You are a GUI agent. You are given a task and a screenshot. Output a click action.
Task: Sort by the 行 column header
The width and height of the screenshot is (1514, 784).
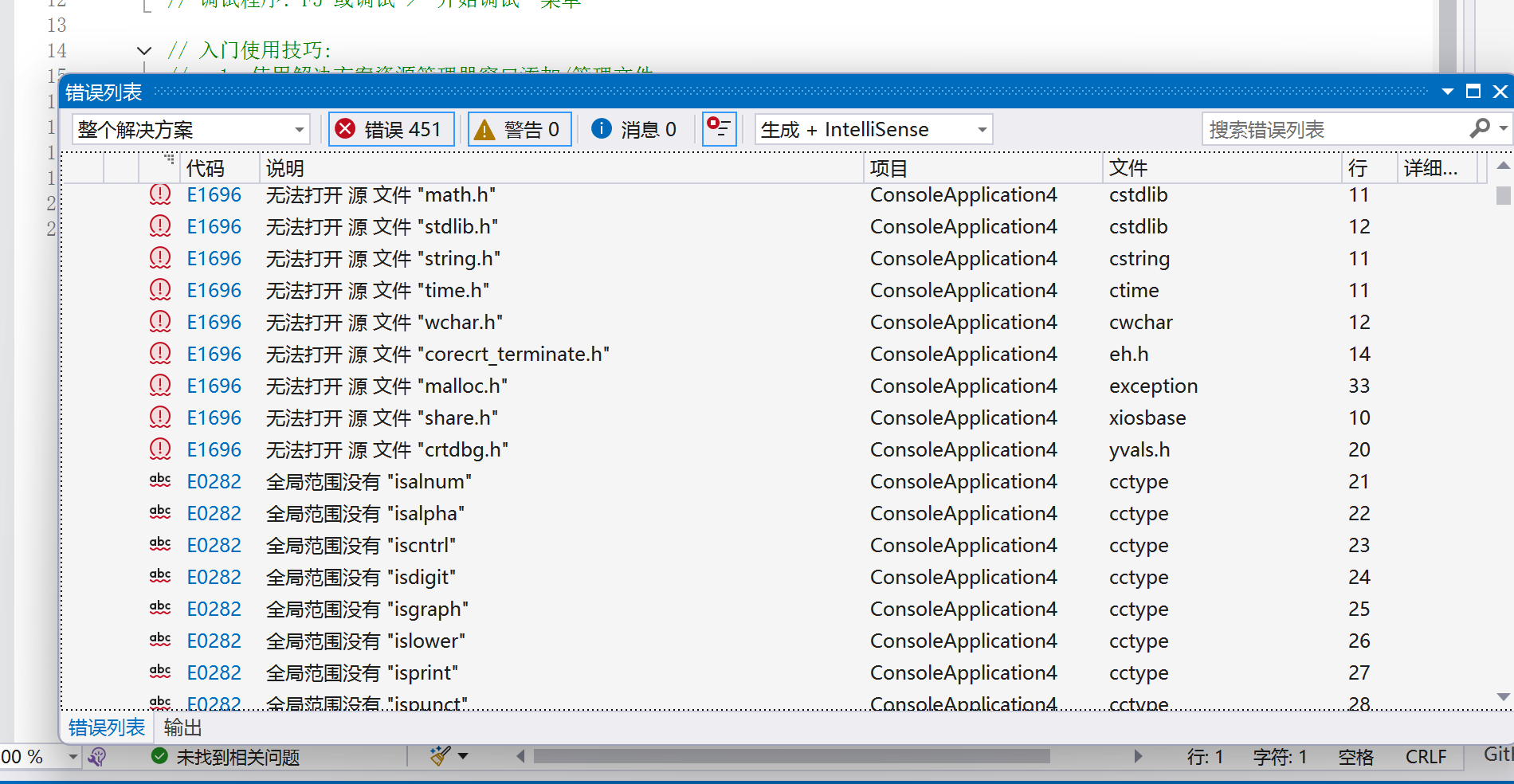[1369, 168]
